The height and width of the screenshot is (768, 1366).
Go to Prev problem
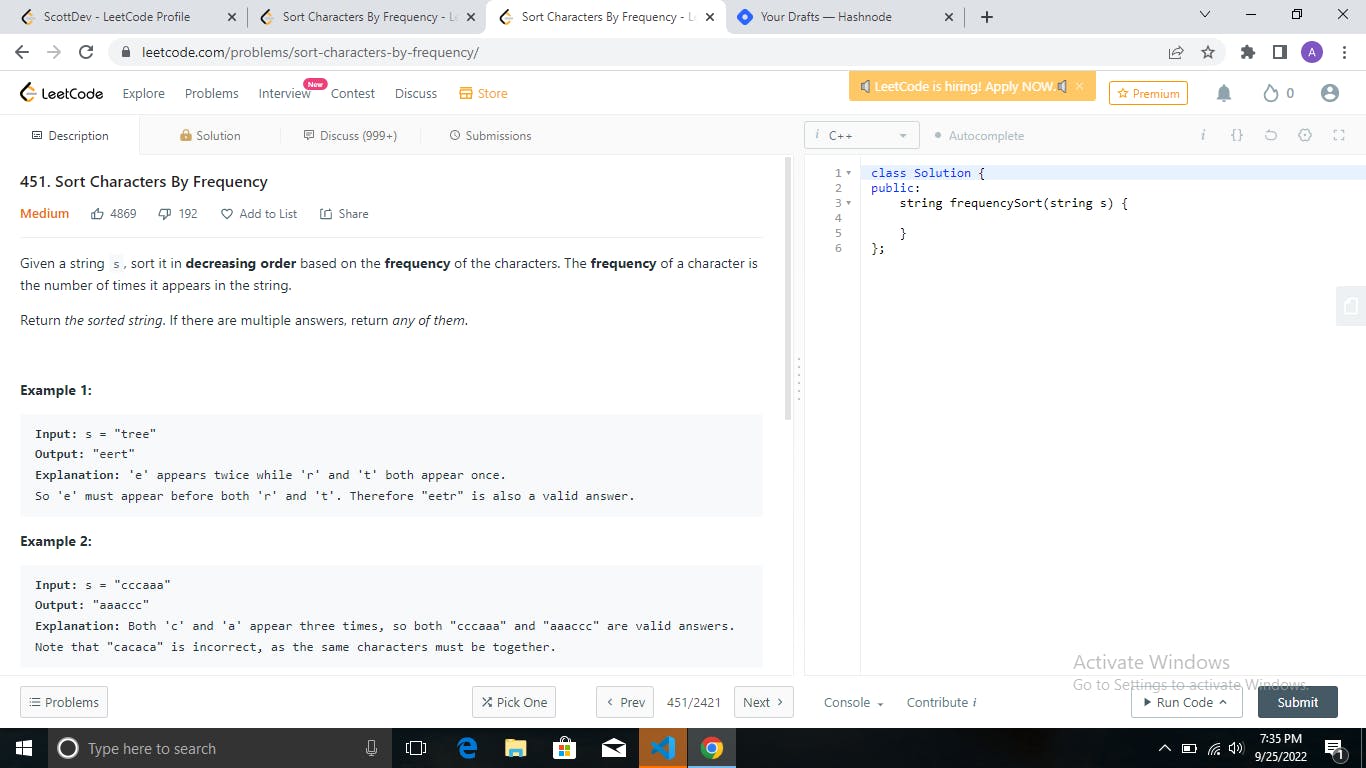(x=625, y=702)
